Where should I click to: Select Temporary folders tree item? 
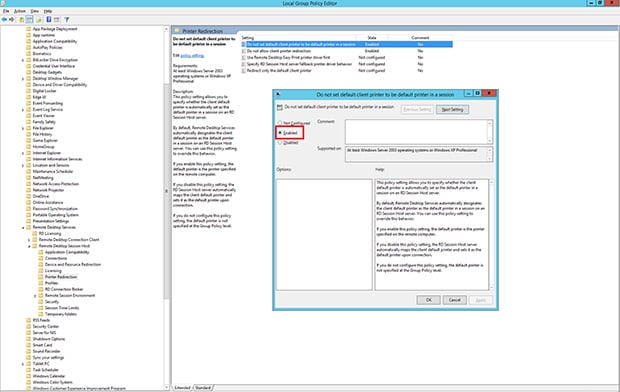pyautogui.click(x=61, y=314)
